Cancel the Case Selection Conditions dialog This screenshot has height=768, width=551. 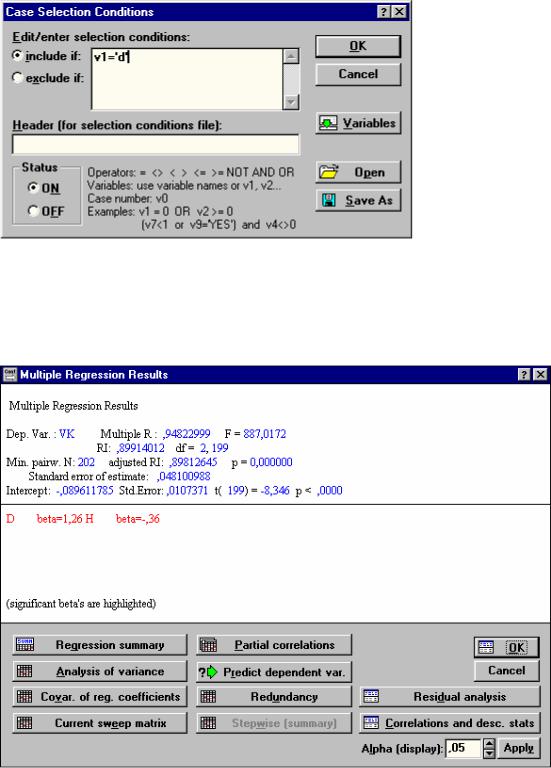pos(358,74)
